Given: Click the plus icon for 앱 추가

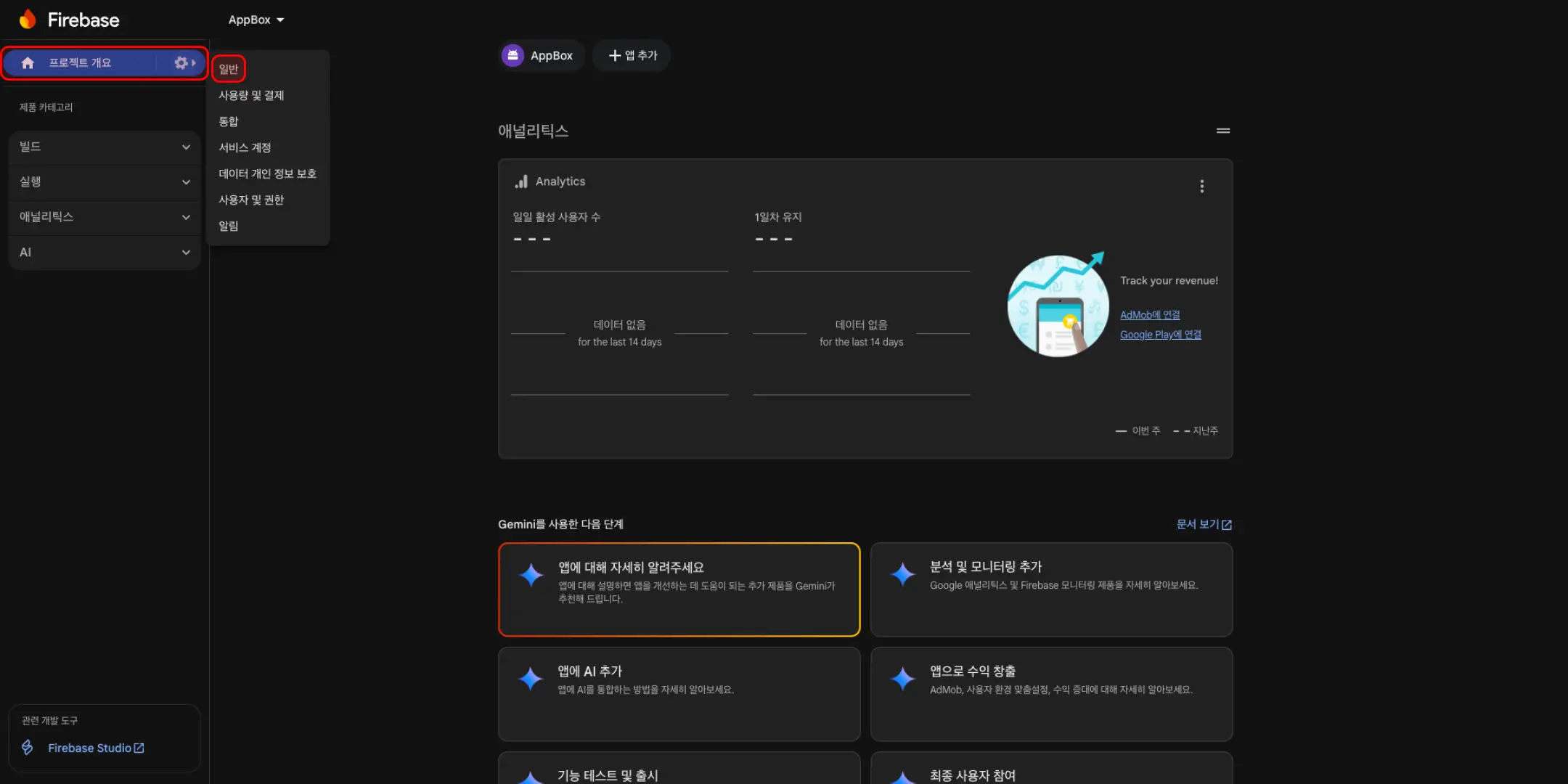Looking at the screenshot, I should click(614, 55).
